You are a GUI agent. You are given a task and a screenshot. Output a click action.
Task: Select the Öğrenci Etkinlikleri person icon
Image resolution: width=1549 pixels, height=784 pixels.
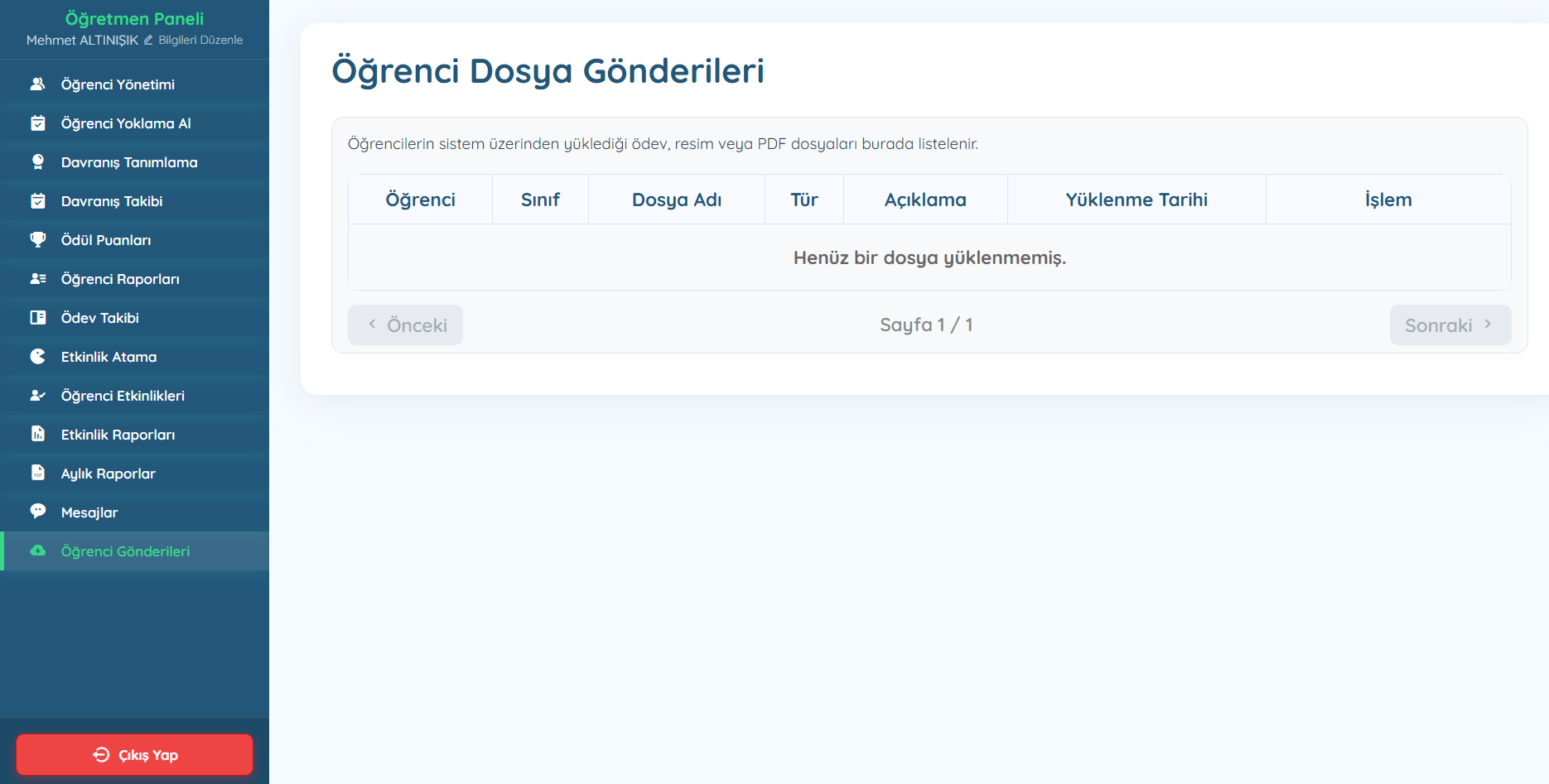pyautogui.click(x=38, y=395)
